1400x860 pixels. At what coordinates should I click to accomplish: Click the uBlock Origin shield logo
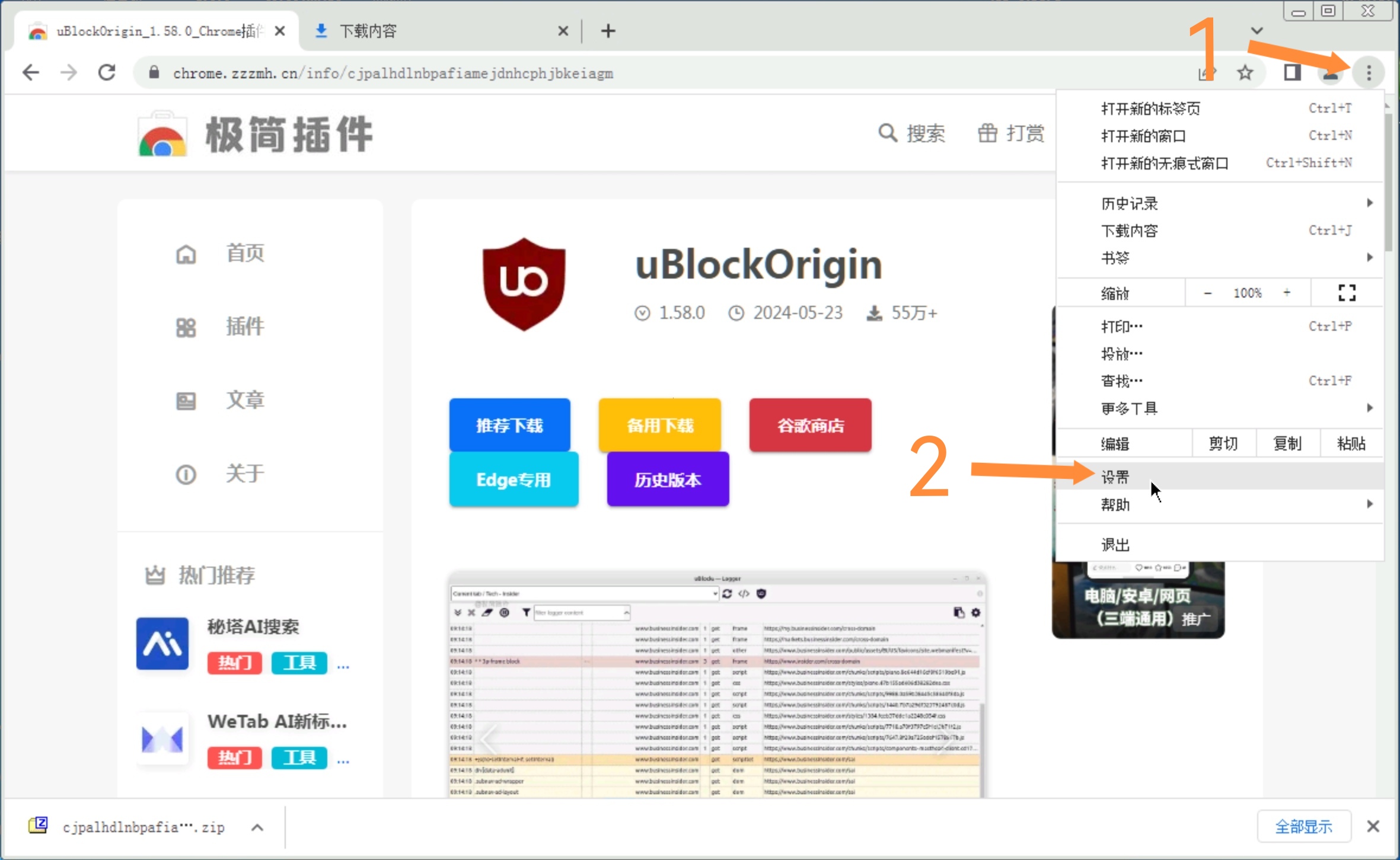tap(524, 284)
